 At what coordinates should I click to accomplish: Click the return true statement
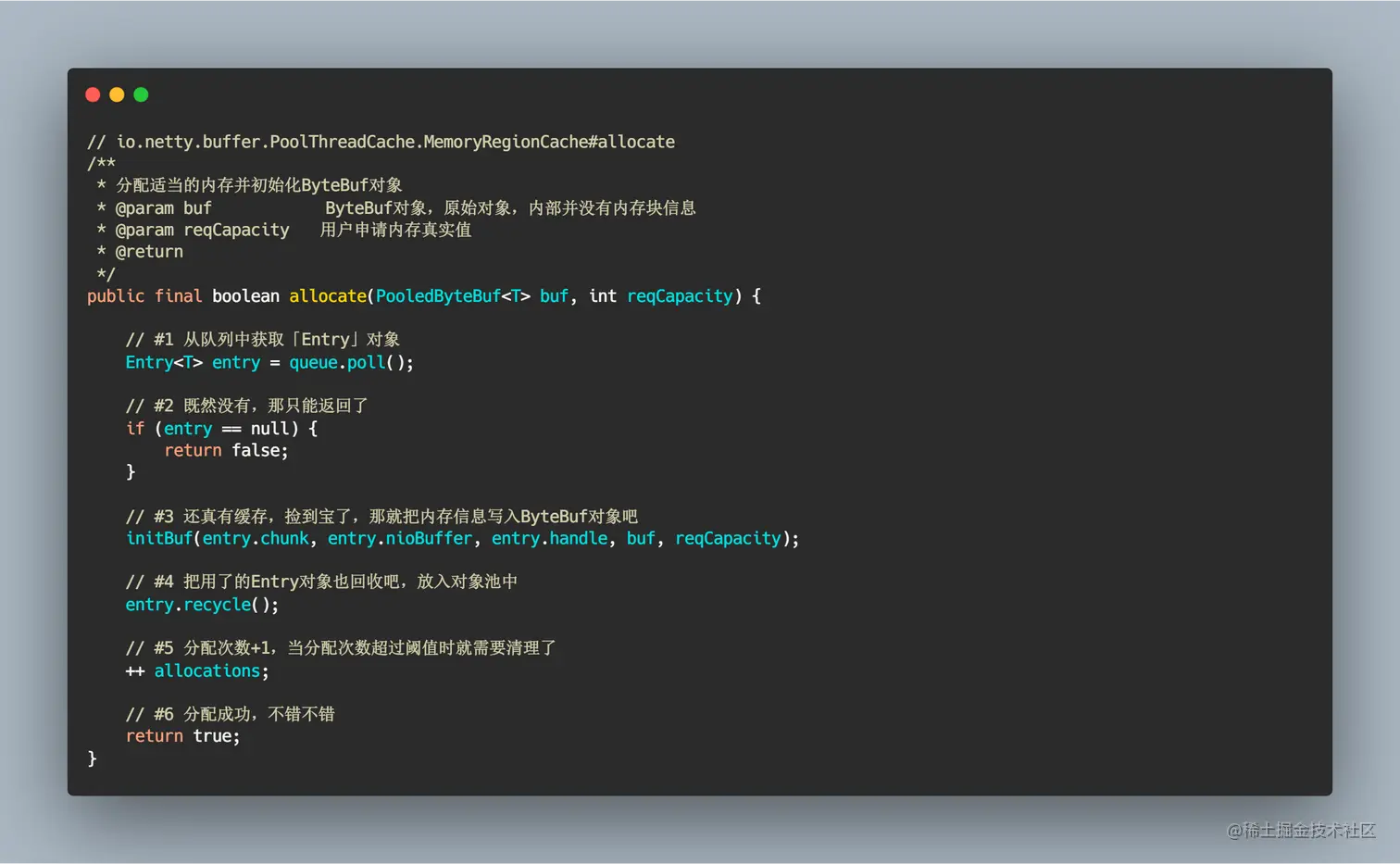click(182, 735)
